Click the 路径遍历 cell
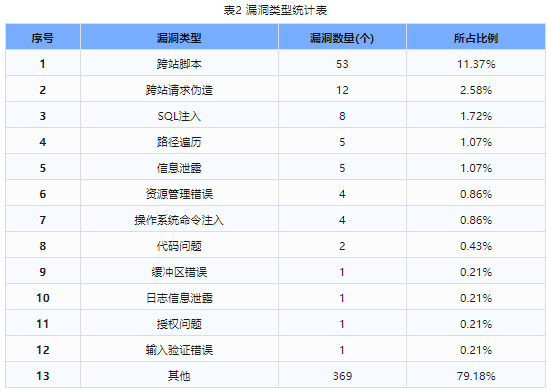Image resolution: width=550 pixels, height=391 pixels. 179,142
